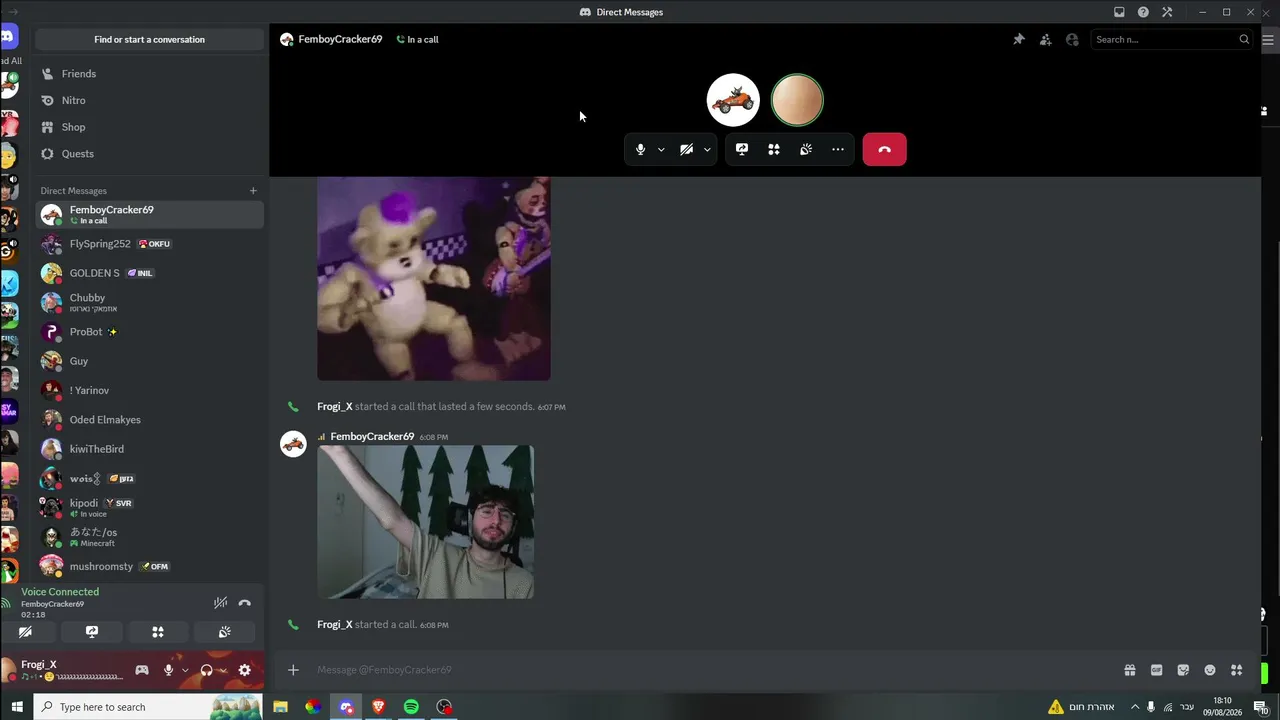Share your screen from the call controls
This screenshot has width=1280, height=720.
click(x=742, y=149)
